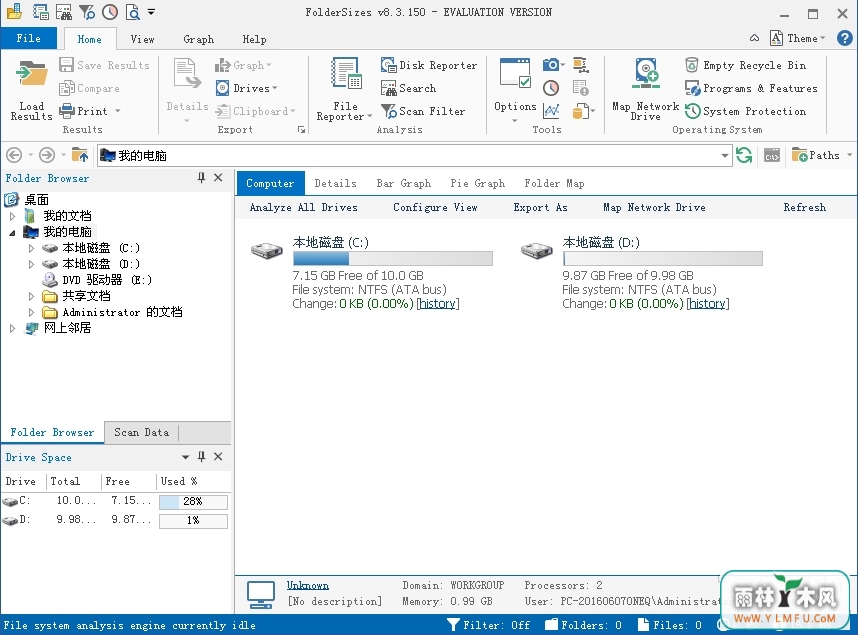This screenshot has height=635, width=858.
Task: Click the trend line chart icon in Tools
Action: click(551, 111)
